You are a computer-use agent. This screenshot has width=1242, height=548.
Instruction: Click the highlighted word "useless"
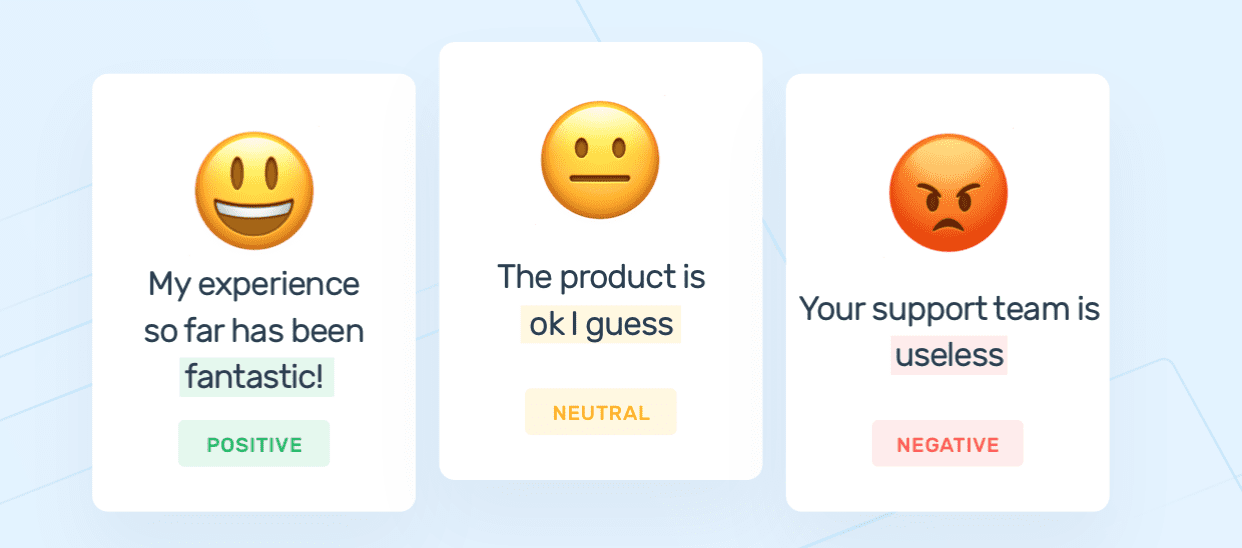[949, 355]
